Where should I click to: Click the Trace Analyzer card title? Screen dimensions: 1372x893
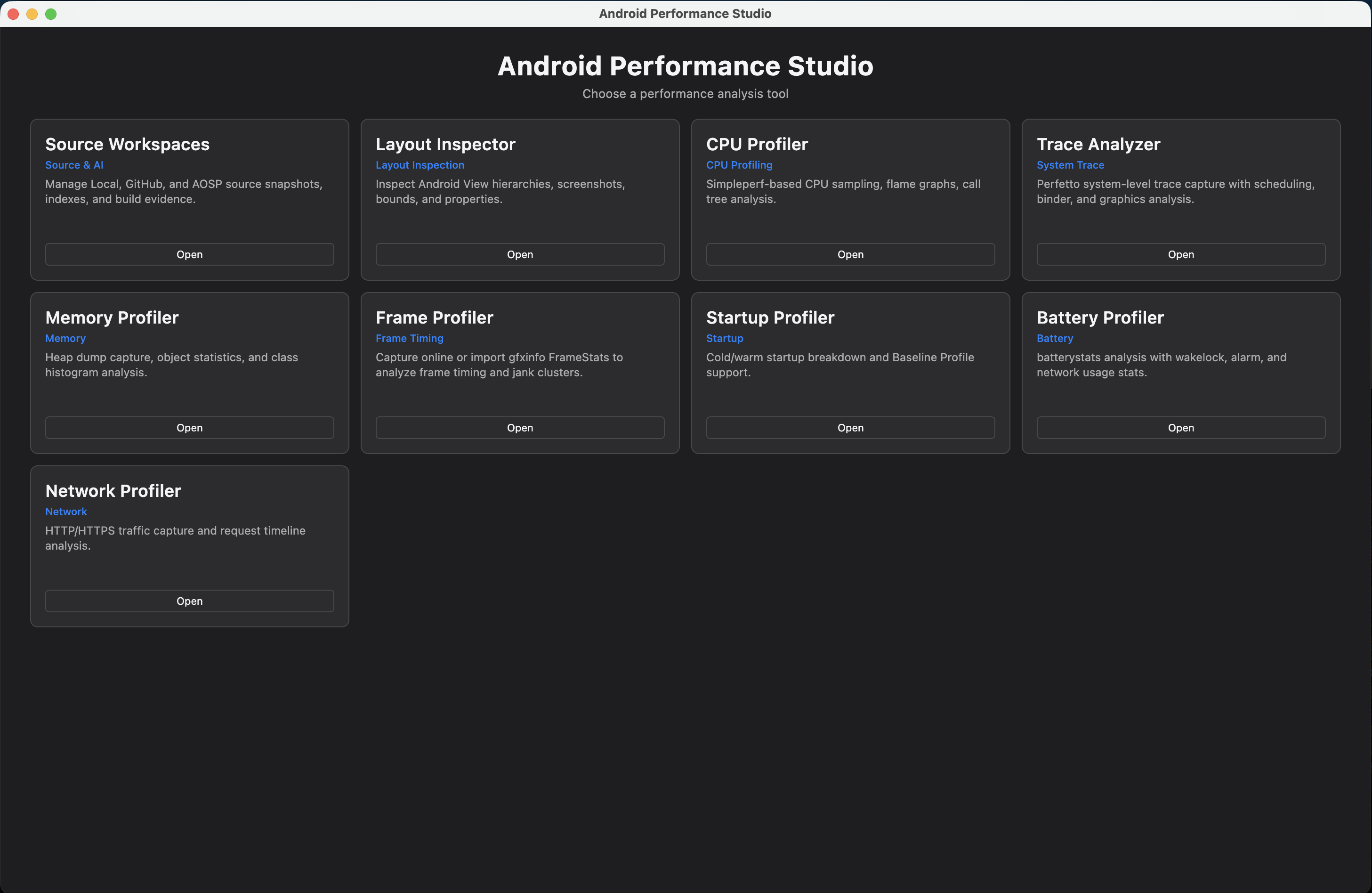1098,144
